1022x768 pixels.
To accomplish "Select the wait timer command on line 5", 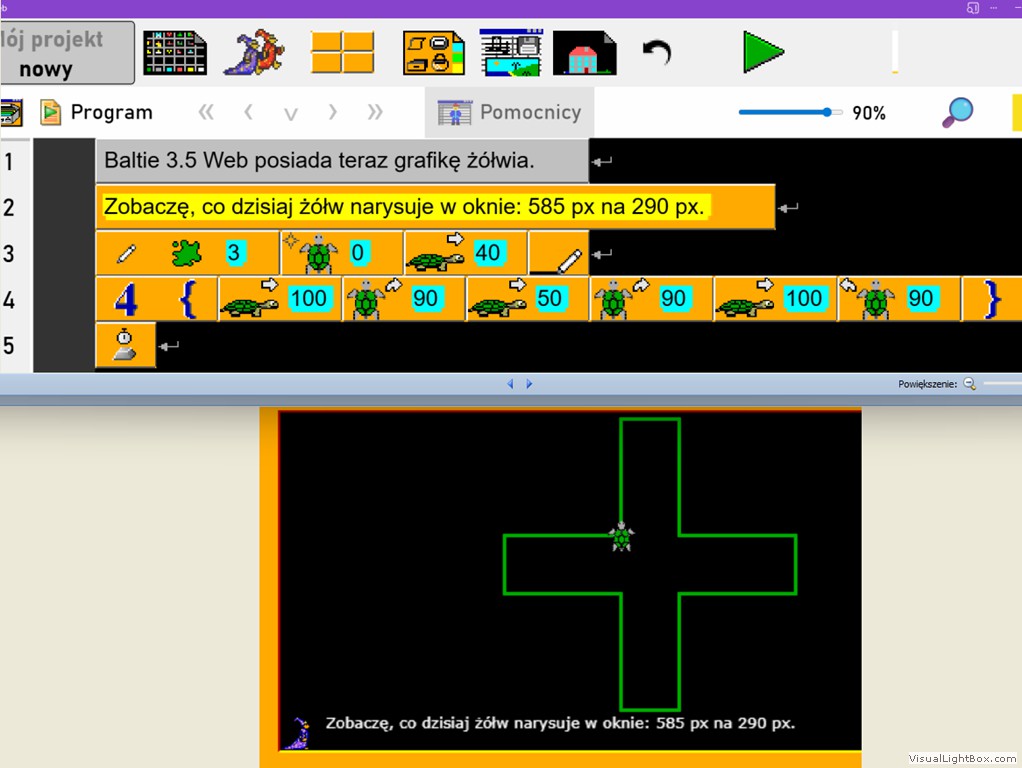I will click(125, 345).
